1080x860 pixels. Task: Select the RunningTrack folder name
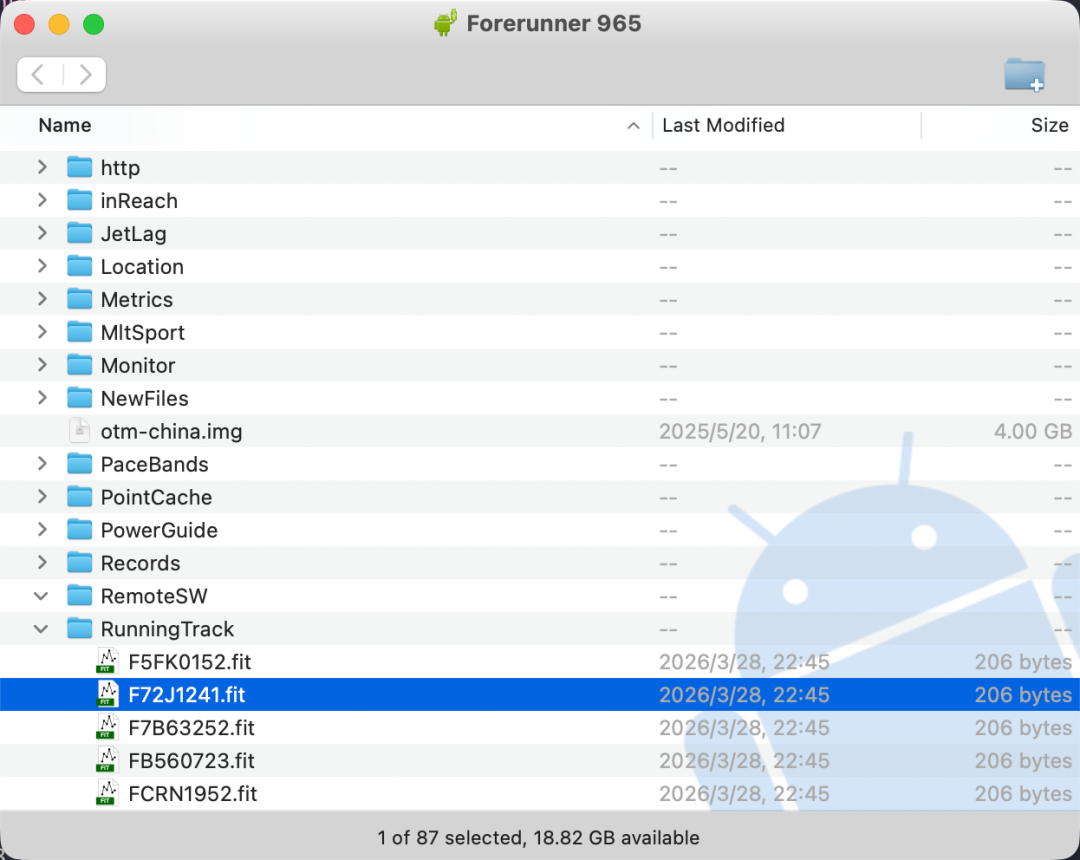click(167, 629)
